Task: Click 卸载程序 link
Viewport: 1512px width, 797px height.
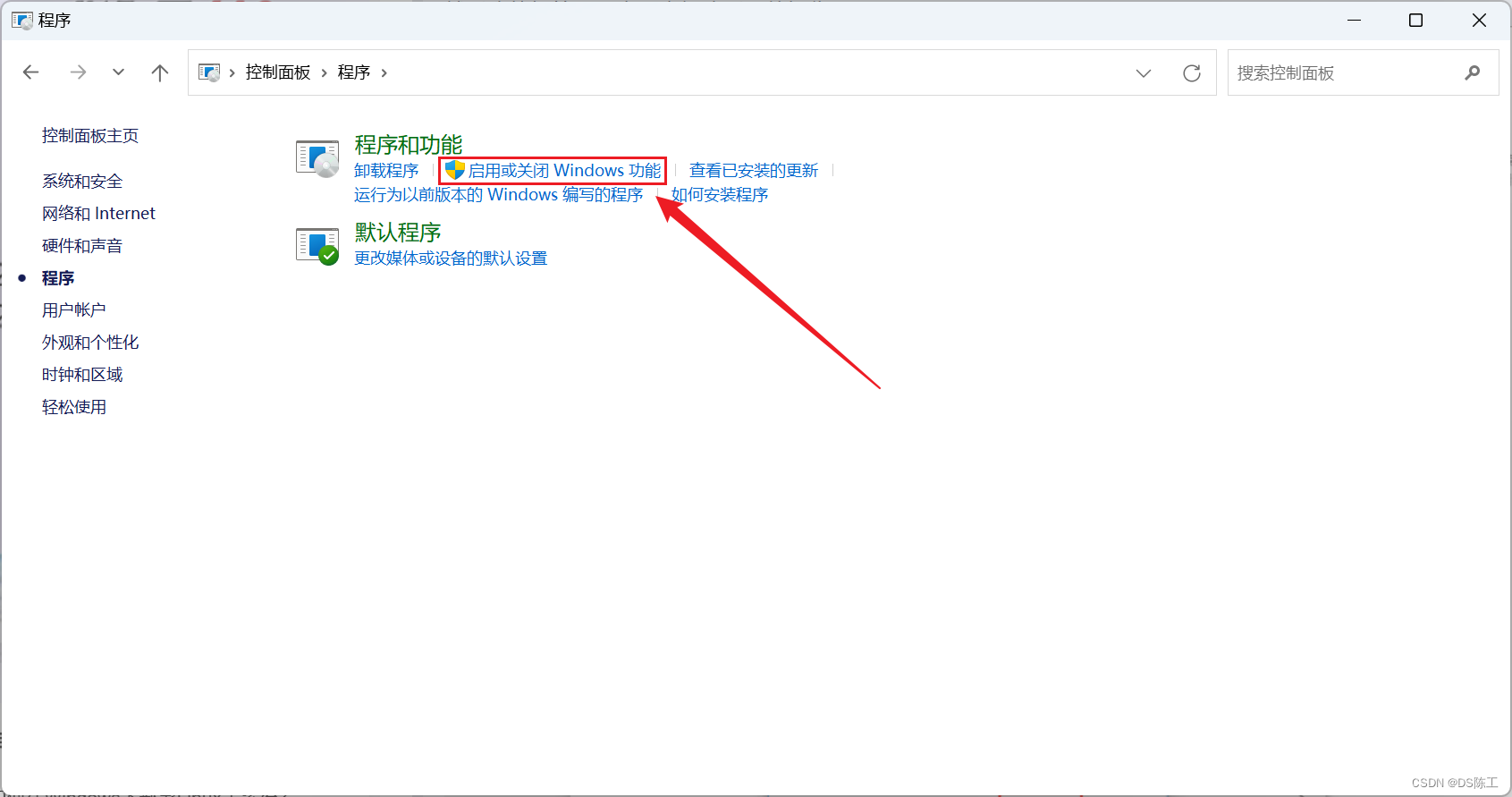Action: (x=386, y=171)
